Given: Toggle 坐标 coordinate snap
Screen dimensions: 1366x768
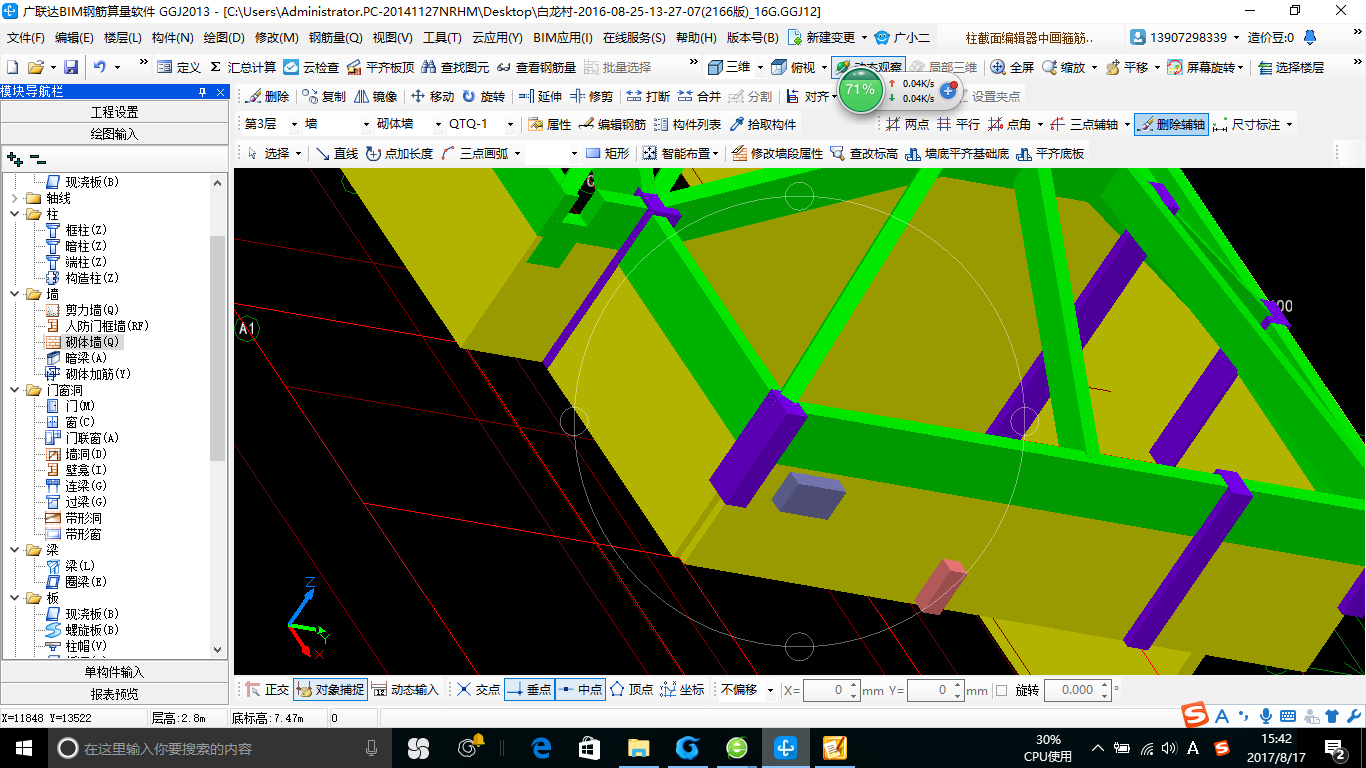Looking at the screenshot, I should point(683,690).
